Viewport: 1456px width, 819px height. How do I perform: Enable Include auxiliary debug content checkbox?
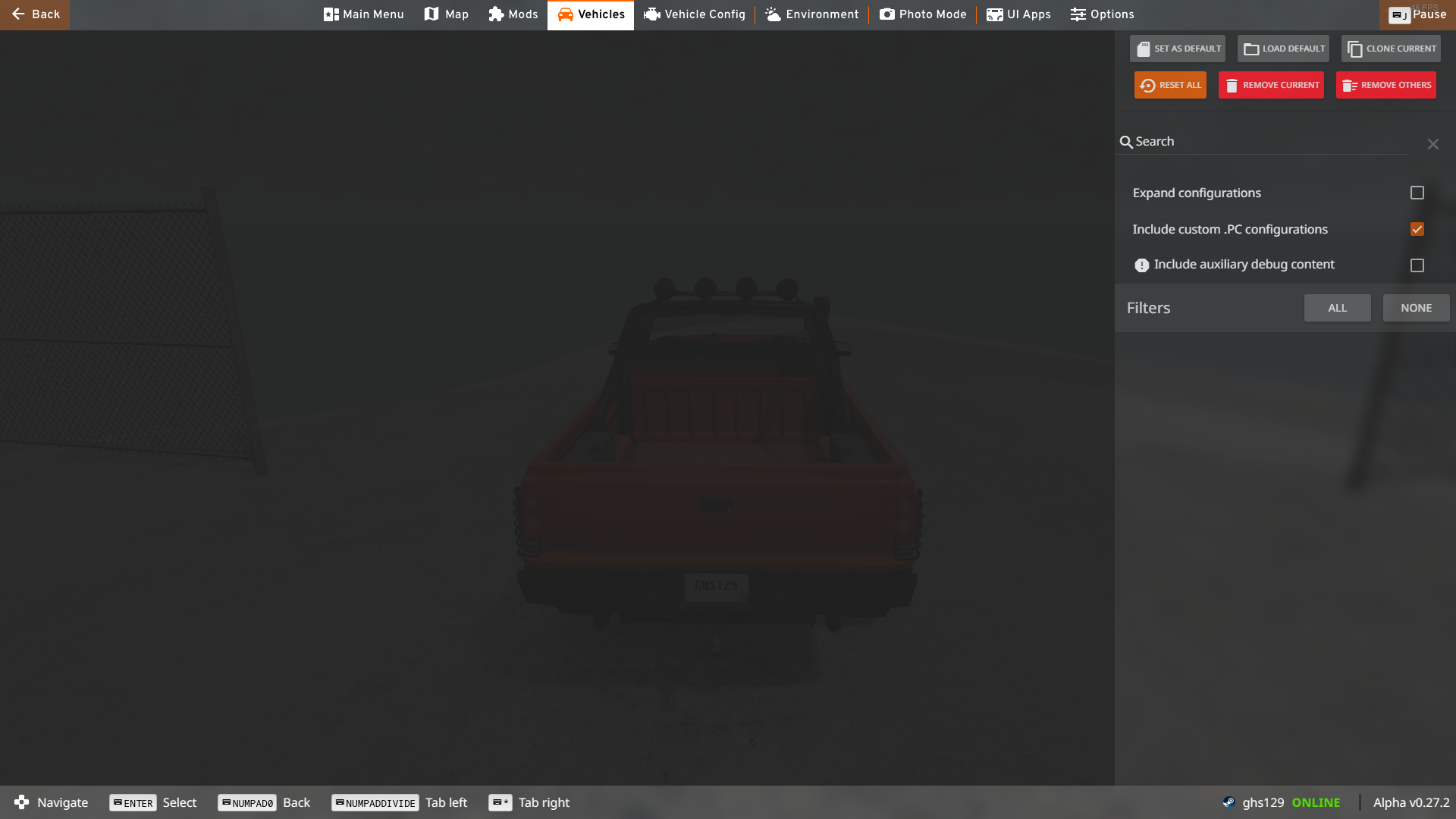[1417, 265]
